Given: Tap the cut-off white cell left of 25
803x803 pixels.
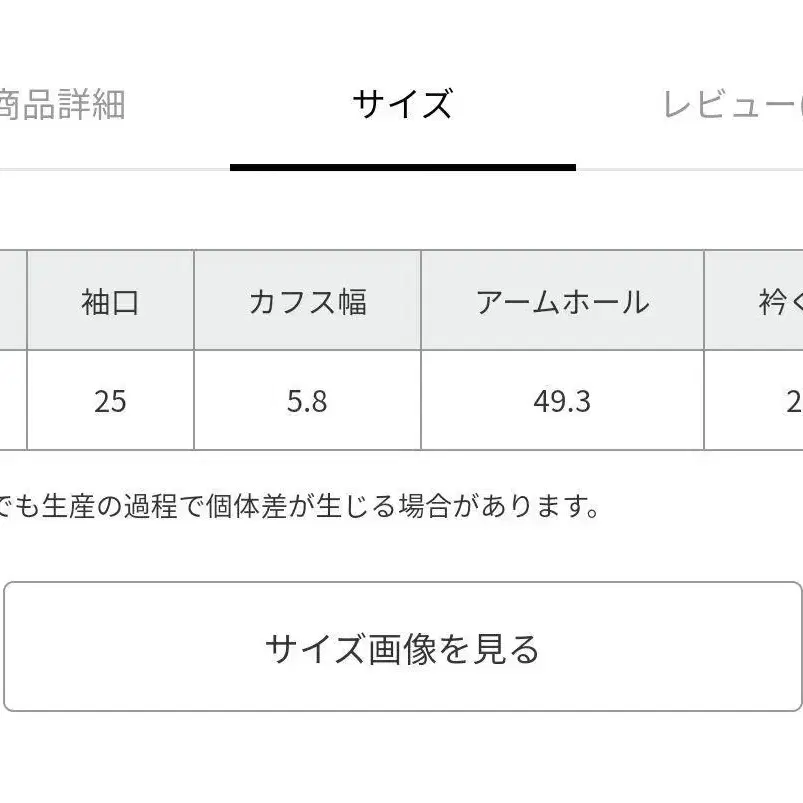Looking at the screenshot, I should (12, 401).
